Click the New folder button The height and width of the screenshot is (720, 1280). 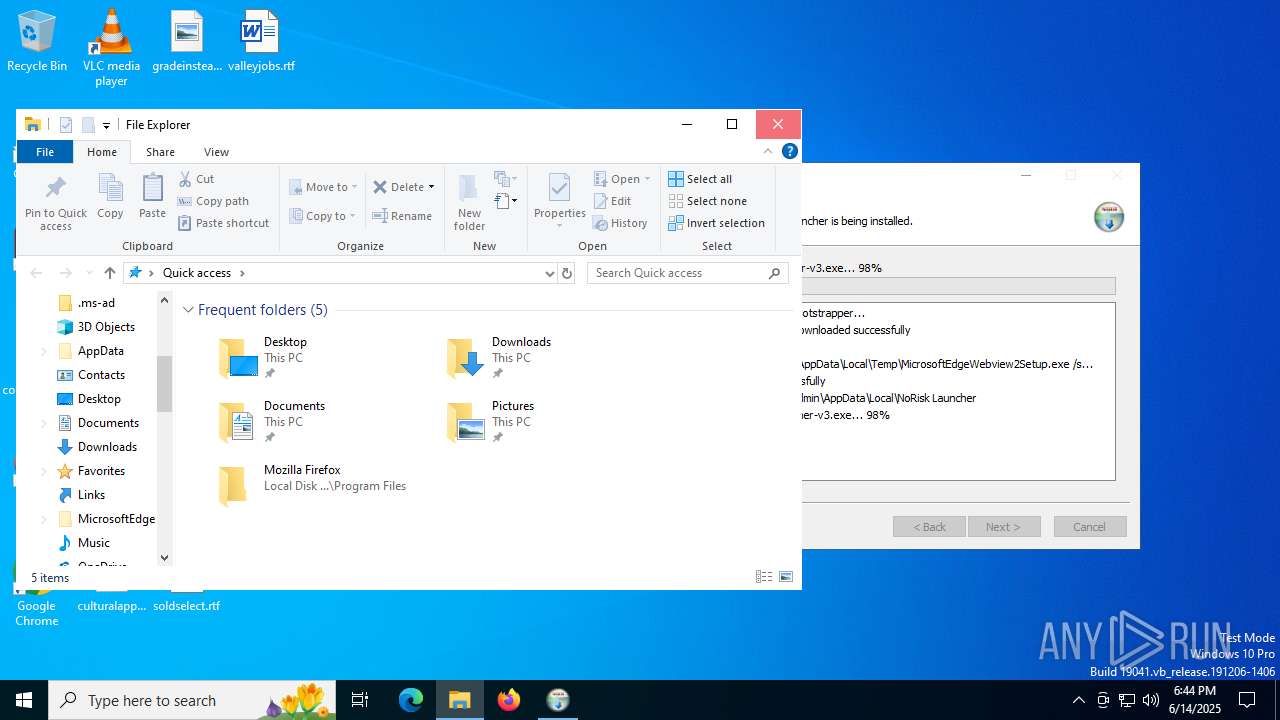pos(469,202)
